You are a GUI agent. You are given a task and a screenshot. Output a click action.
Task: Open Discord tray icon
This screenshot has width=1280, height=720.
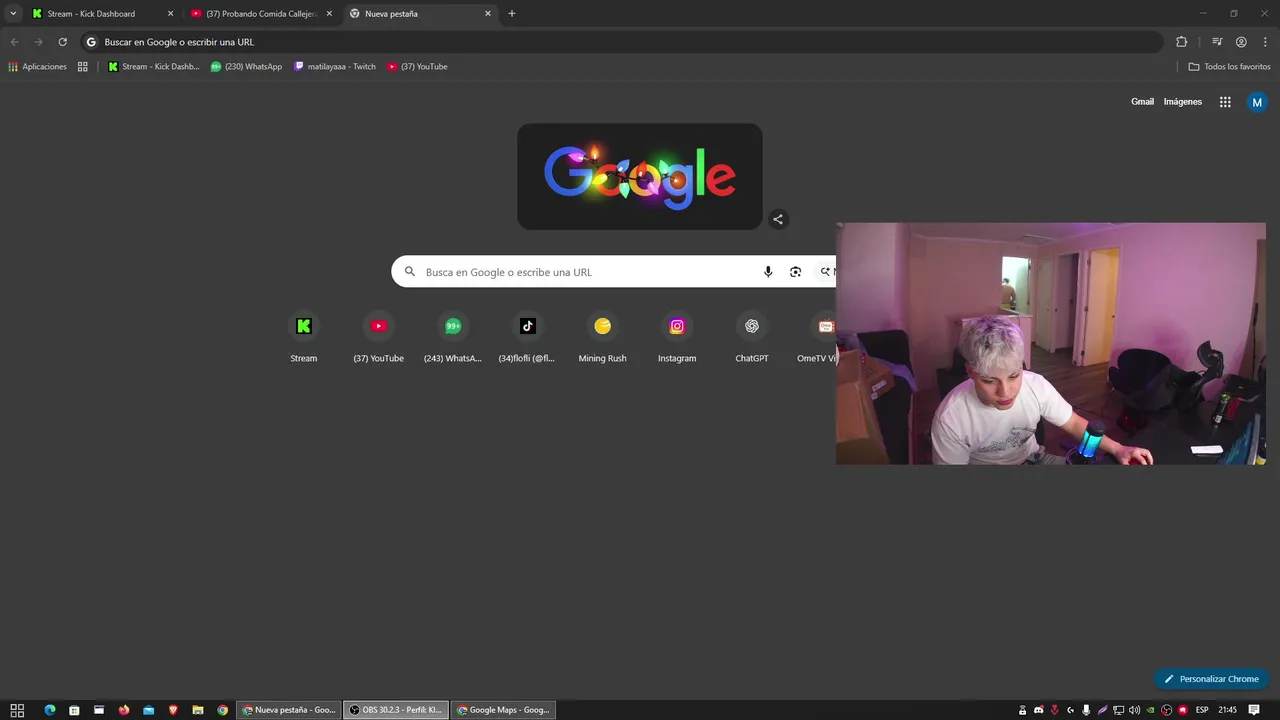point(1039,710)
